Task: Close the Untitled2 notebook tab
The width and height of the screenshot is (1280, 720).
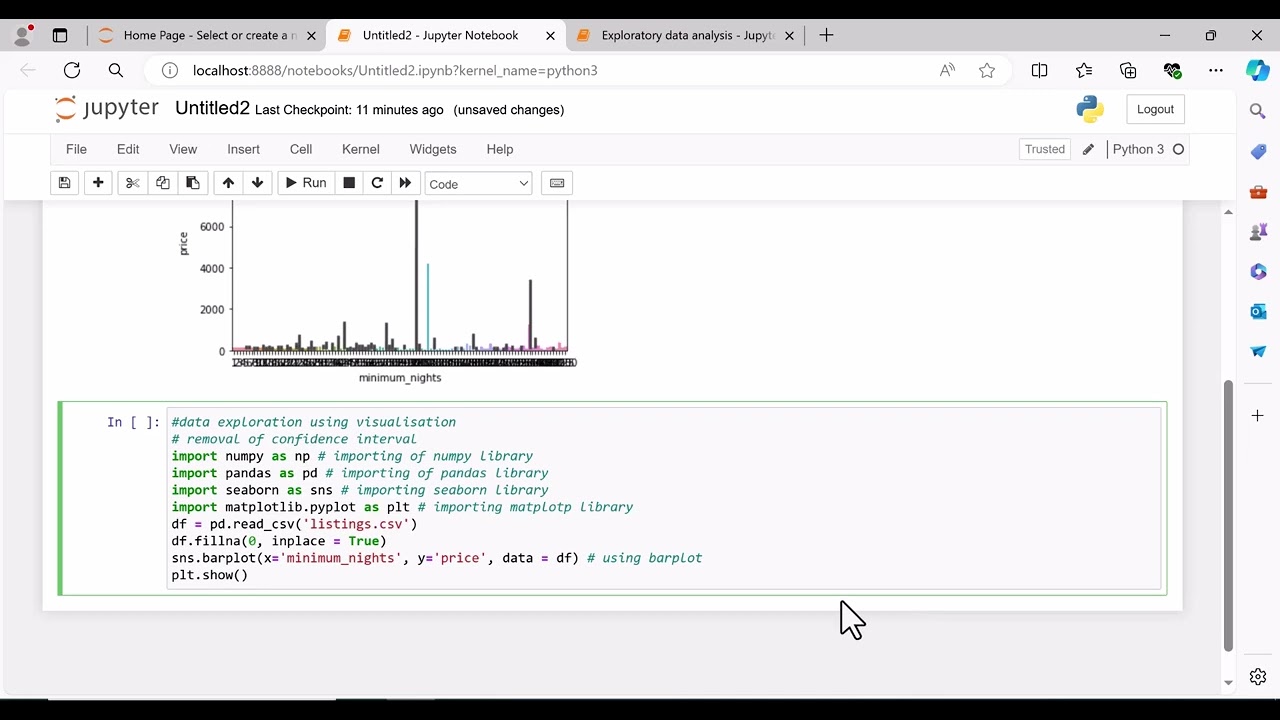Action: pyautogui.click(x=550, y=35)
